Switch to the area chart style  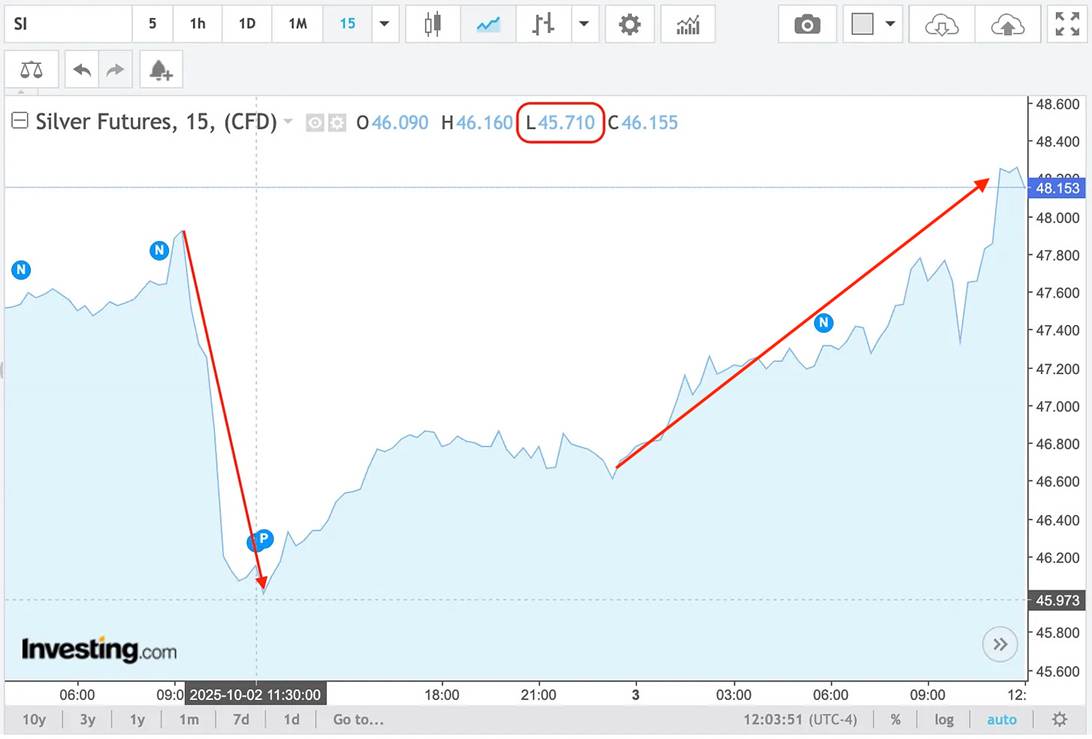point(488,24)
